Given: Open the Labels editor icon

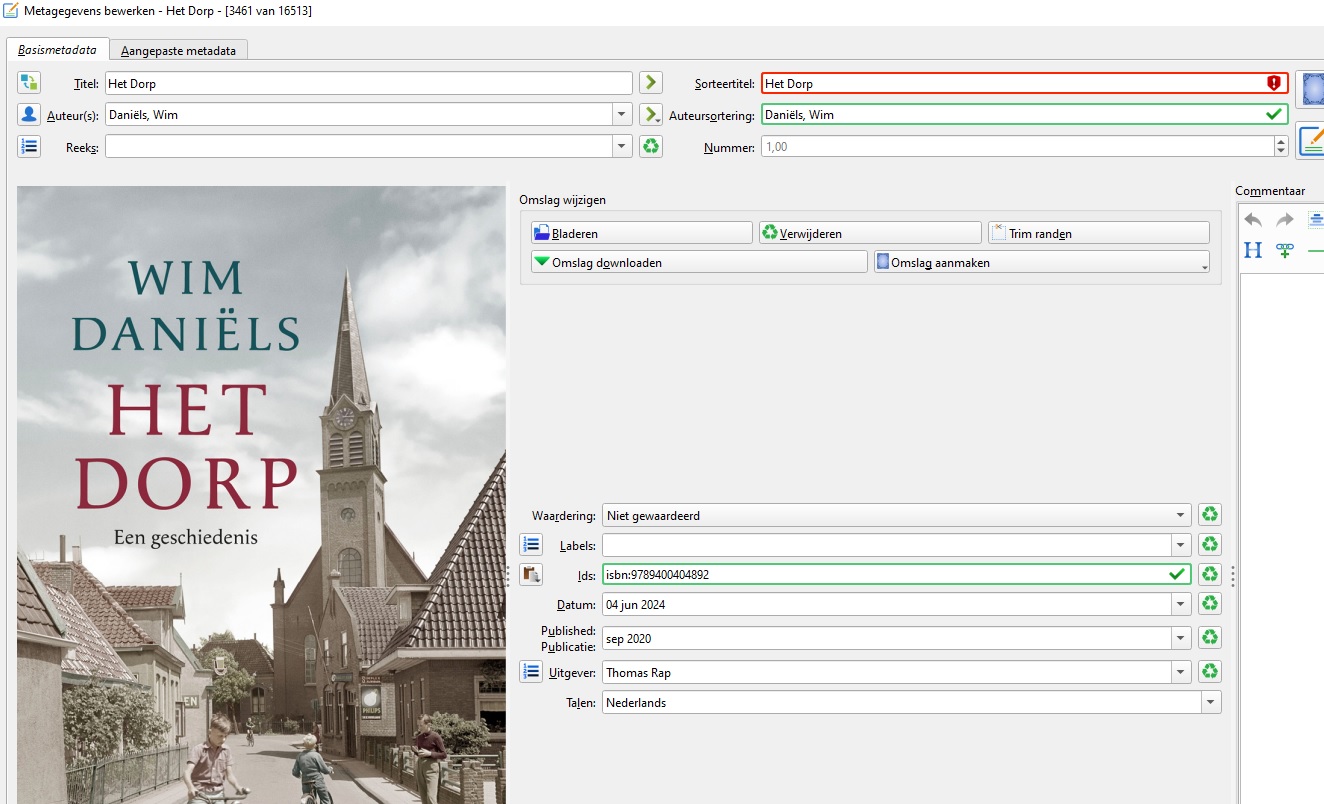Looking at the screenshot, I should click(x=531, y=545).
